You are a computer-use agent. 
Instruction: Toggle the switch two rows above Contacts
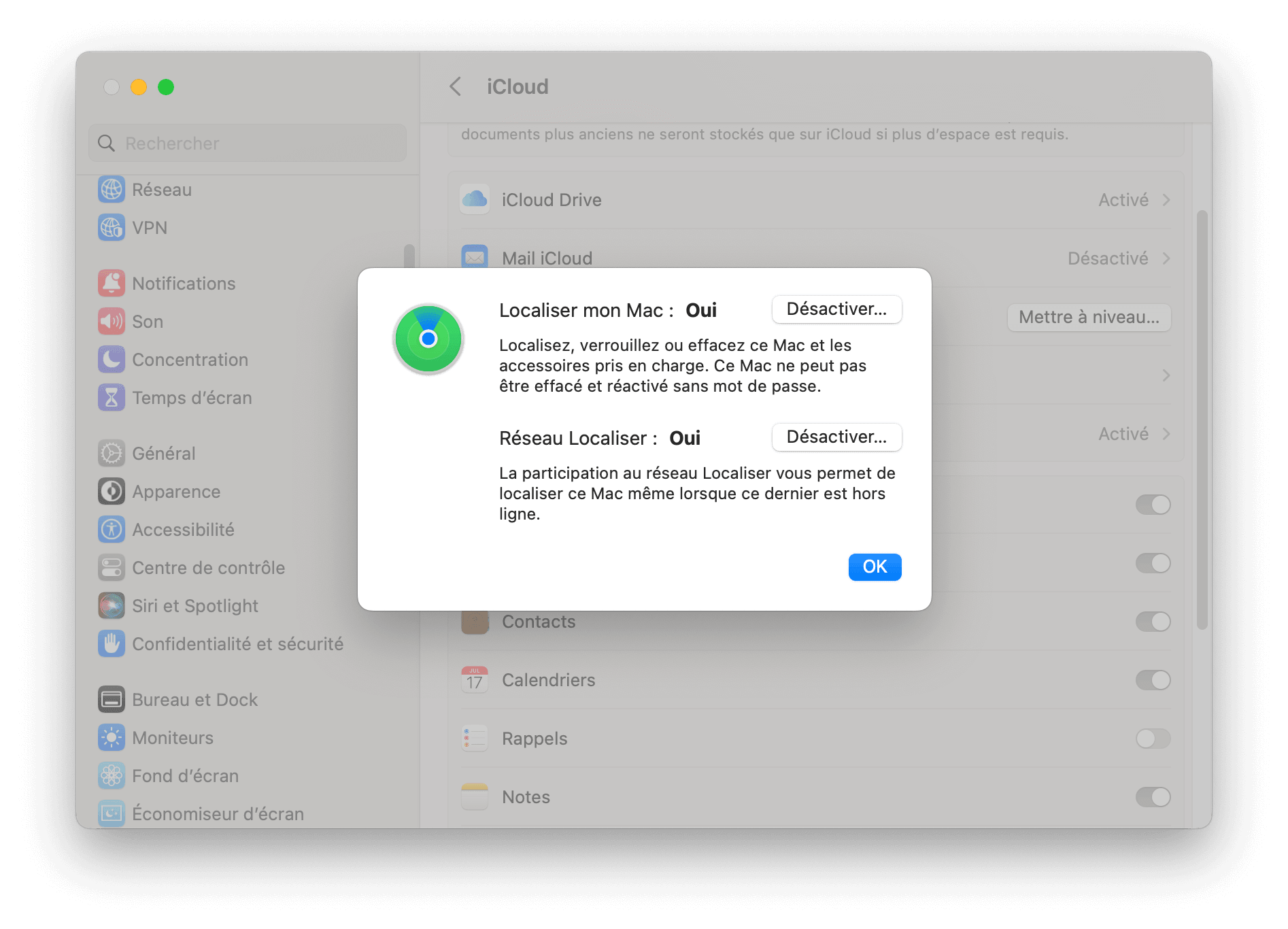click(x=1153, y=504)
